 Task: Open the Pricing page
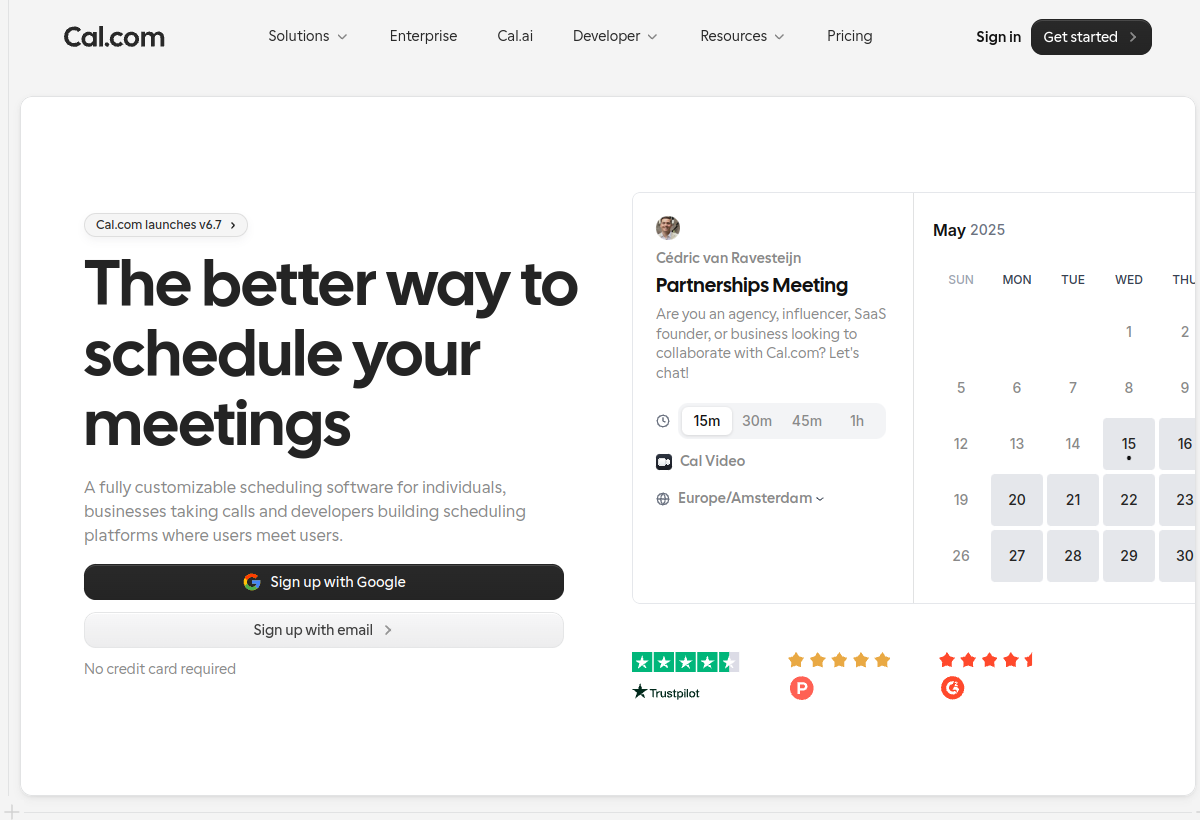point(850,36)
